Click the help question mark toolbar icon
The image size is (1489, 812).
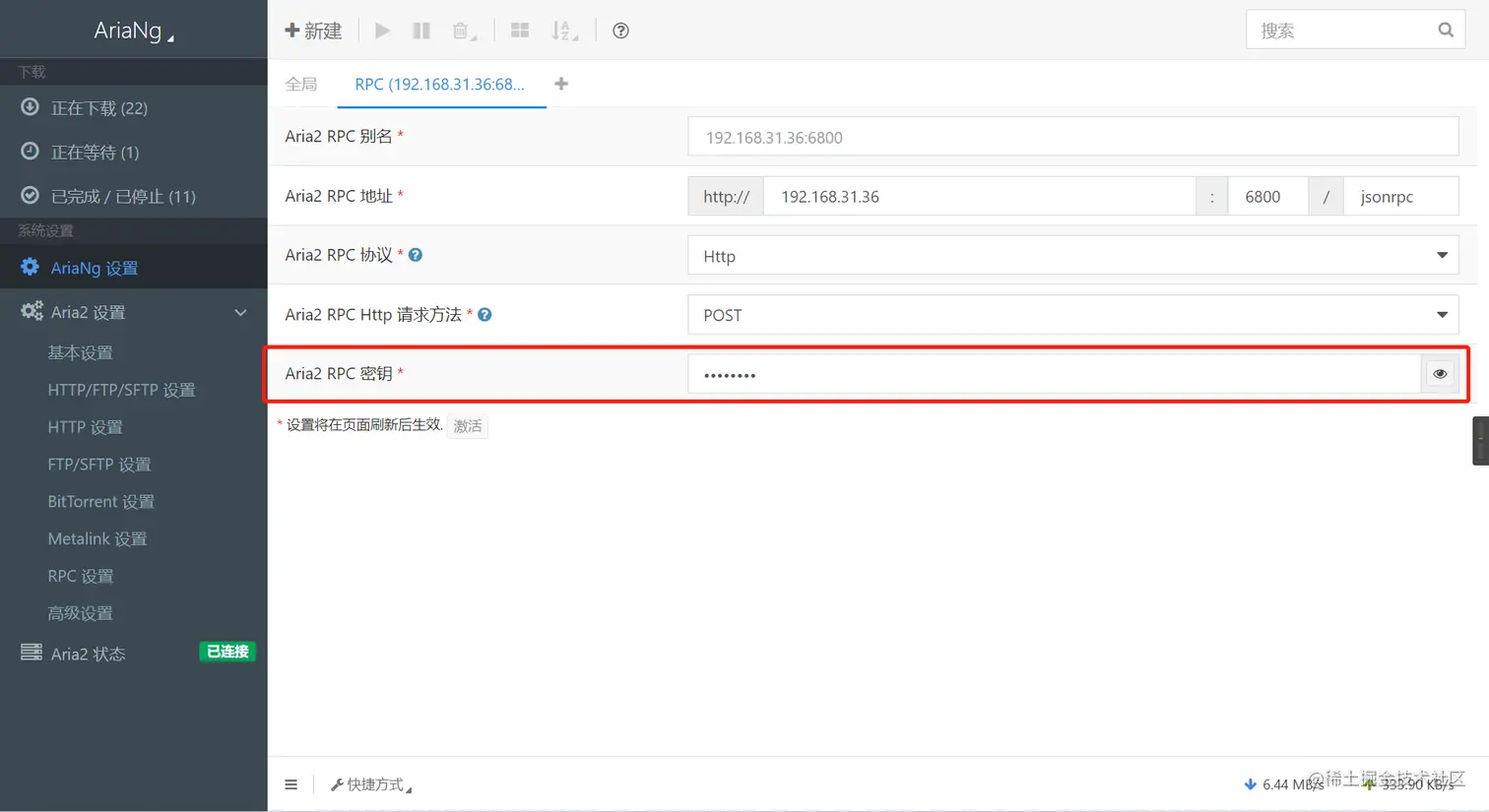coord(620,31)
